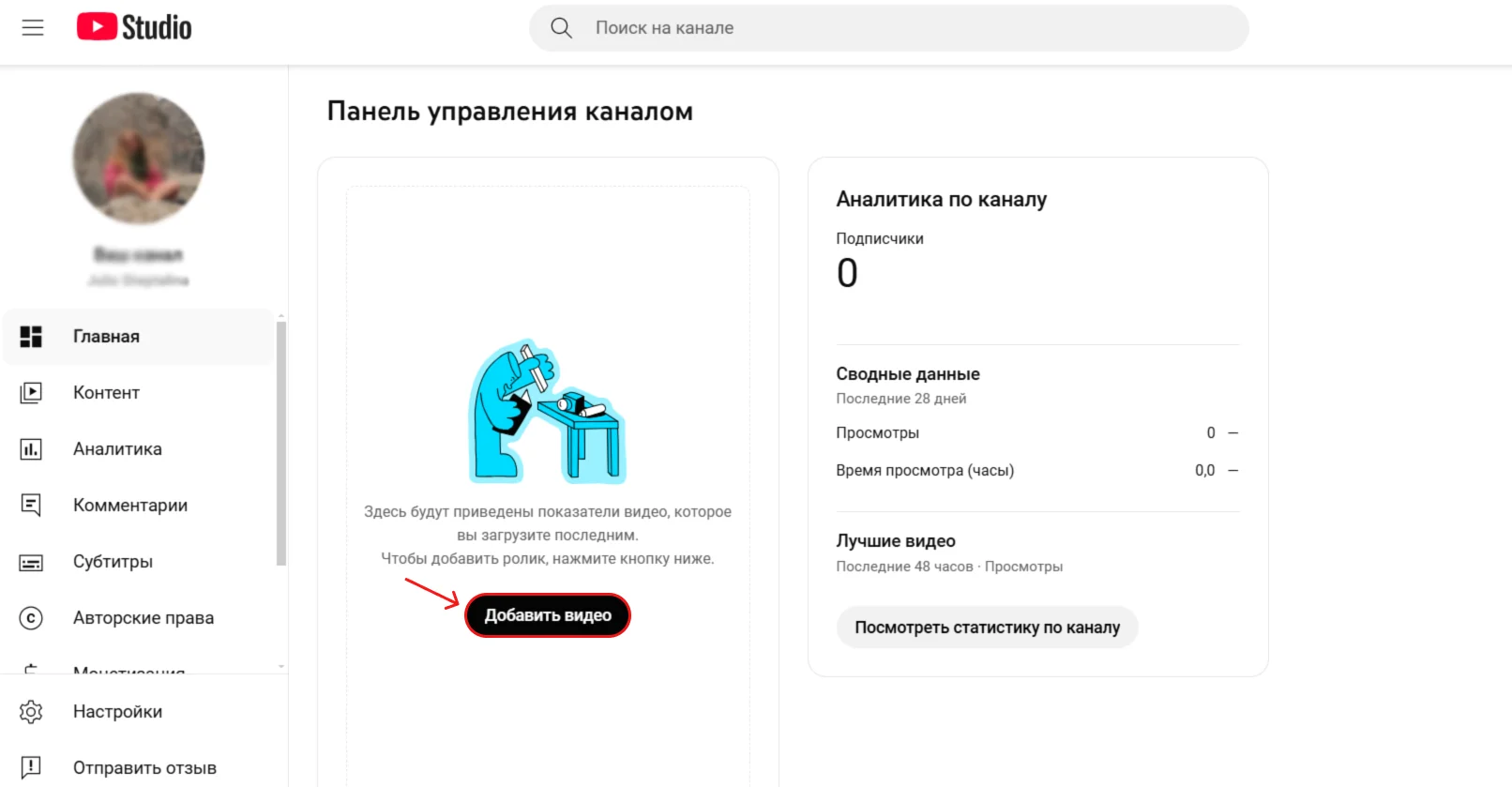The height and width of the screenshot is (787, 1512).
Task: Click the Analytics bar chart icon
Action: (x=31, y=449)
